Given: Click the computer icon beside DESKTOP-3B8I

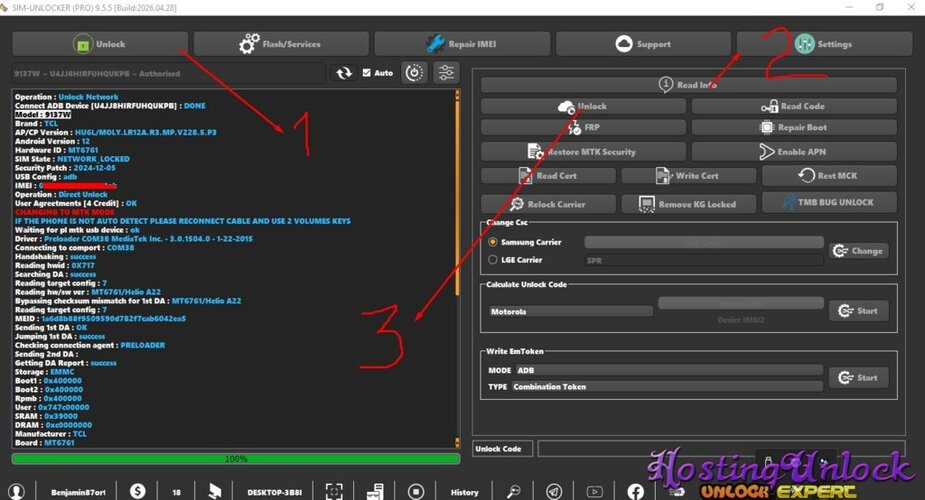Looking at the screenshot, I should point(215,491).
